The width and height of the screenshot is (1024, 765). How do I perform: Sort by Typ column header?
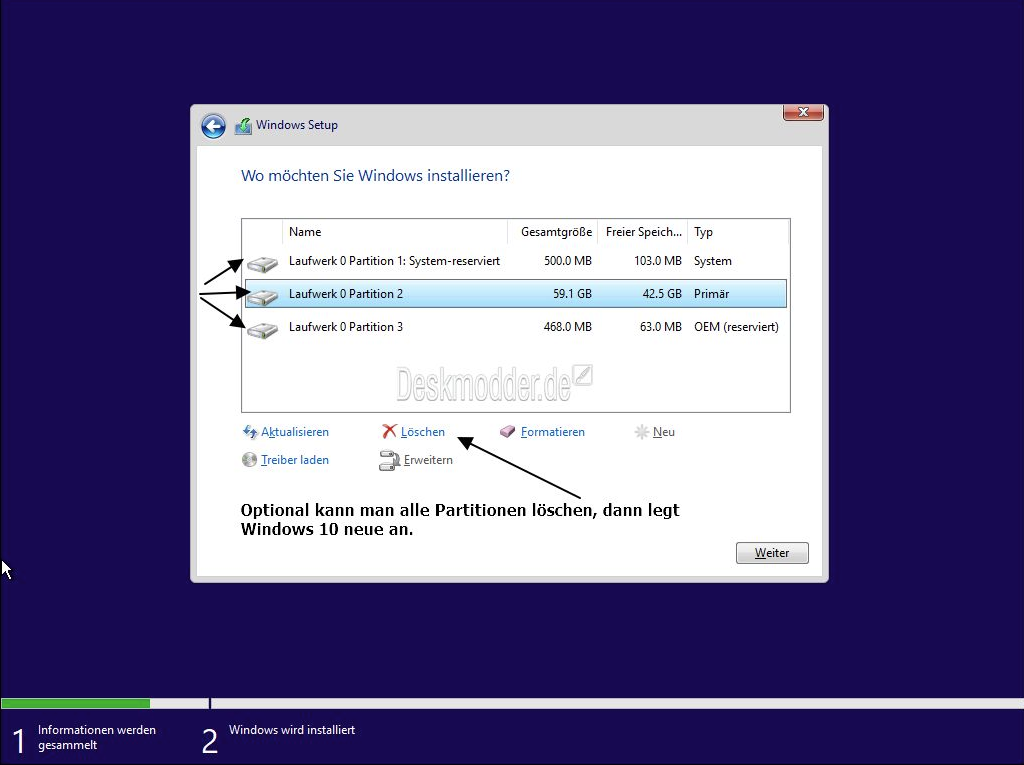click(738, 232)
